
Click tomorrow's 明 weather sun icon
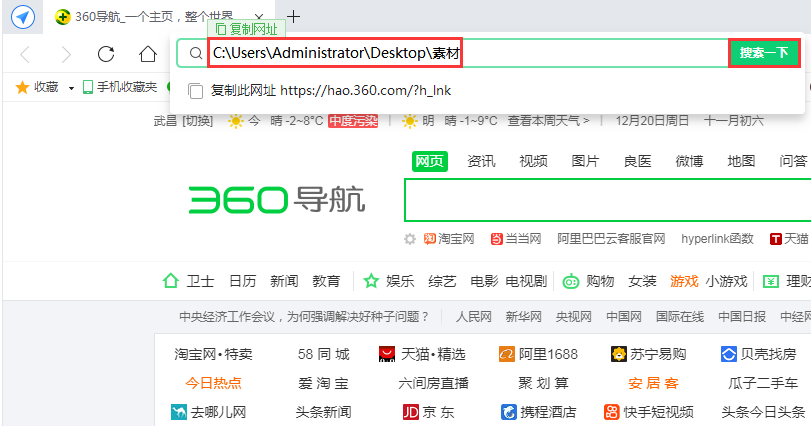click(409, 121)
